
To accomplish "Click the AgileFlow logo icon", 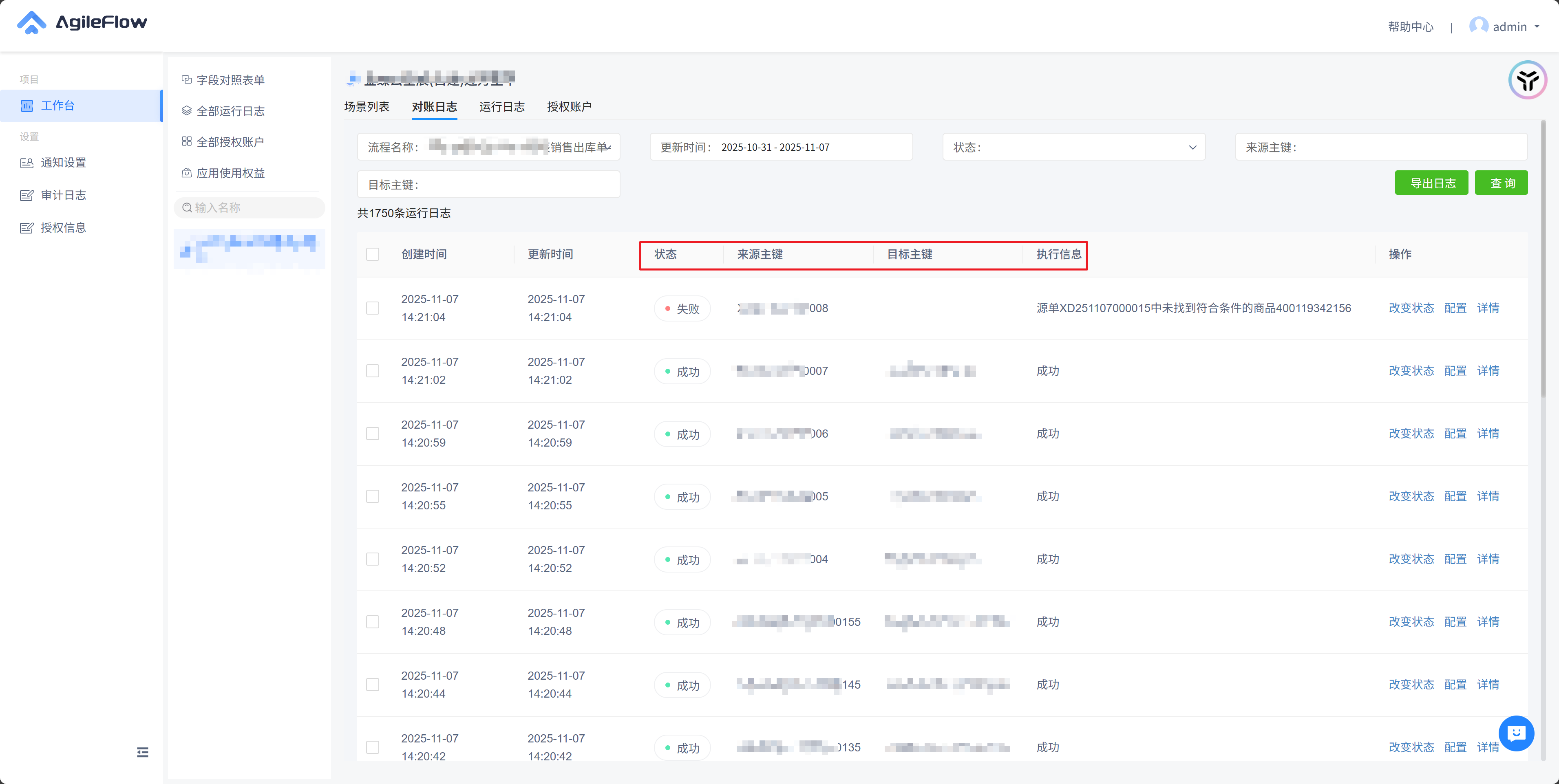I will 31,22.
